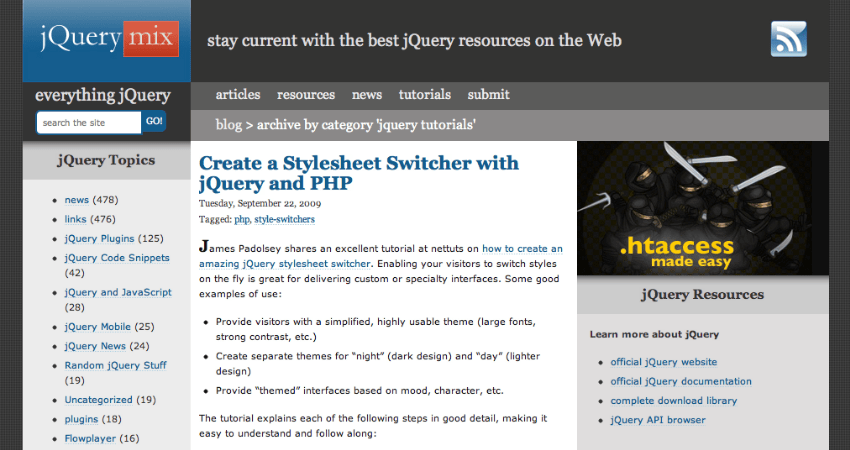
Task: Open the articles menu item
Action: (x=238, y=94)
